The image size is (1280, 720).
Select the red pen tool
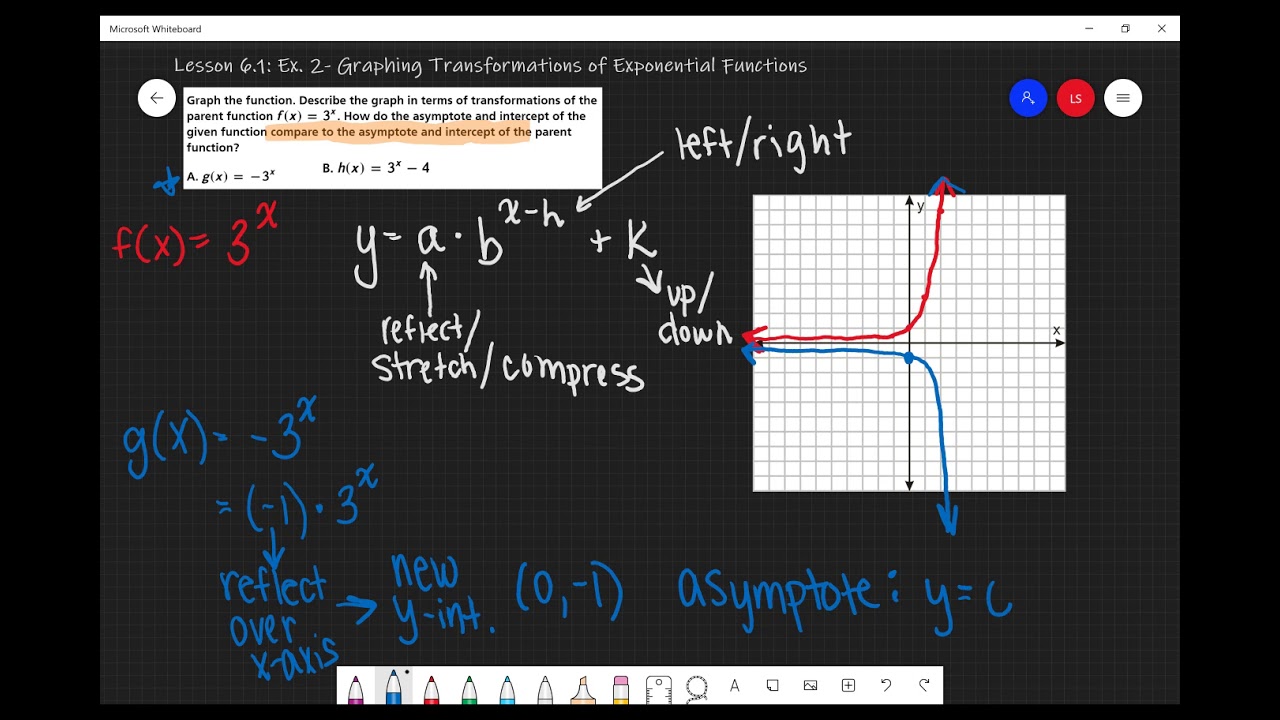tap(431, 689)
